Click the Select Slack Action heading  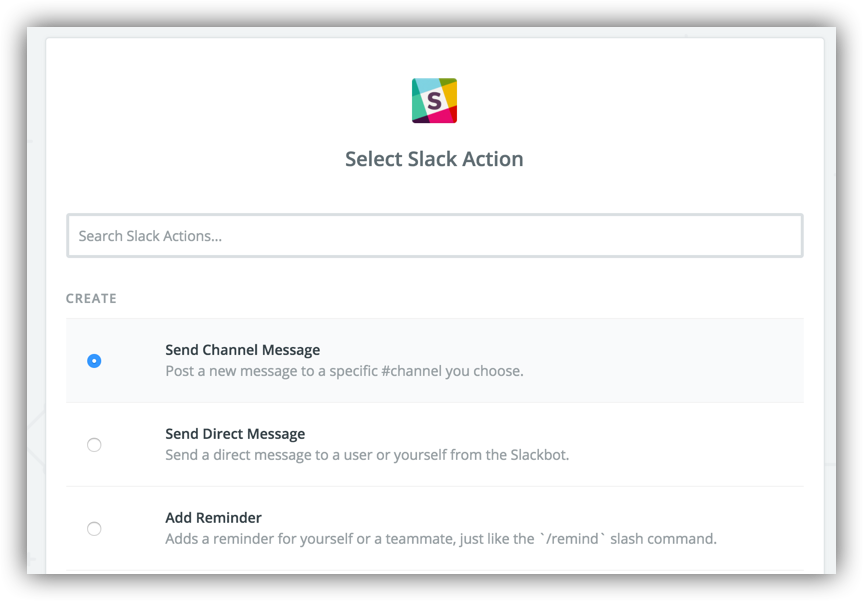coord(434,159)
